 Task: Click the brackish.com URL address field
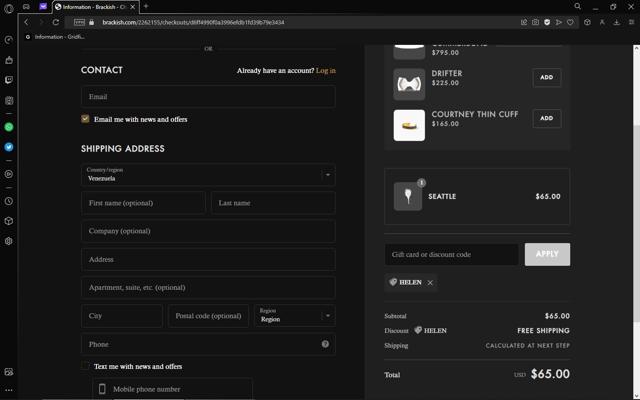pyautogui.click(x=193, y=22)
